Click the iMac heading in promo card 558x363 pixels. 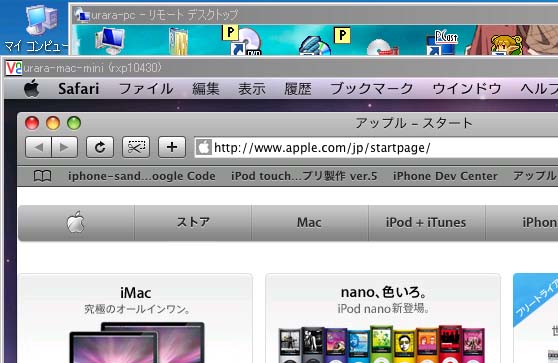click(136, 293)
